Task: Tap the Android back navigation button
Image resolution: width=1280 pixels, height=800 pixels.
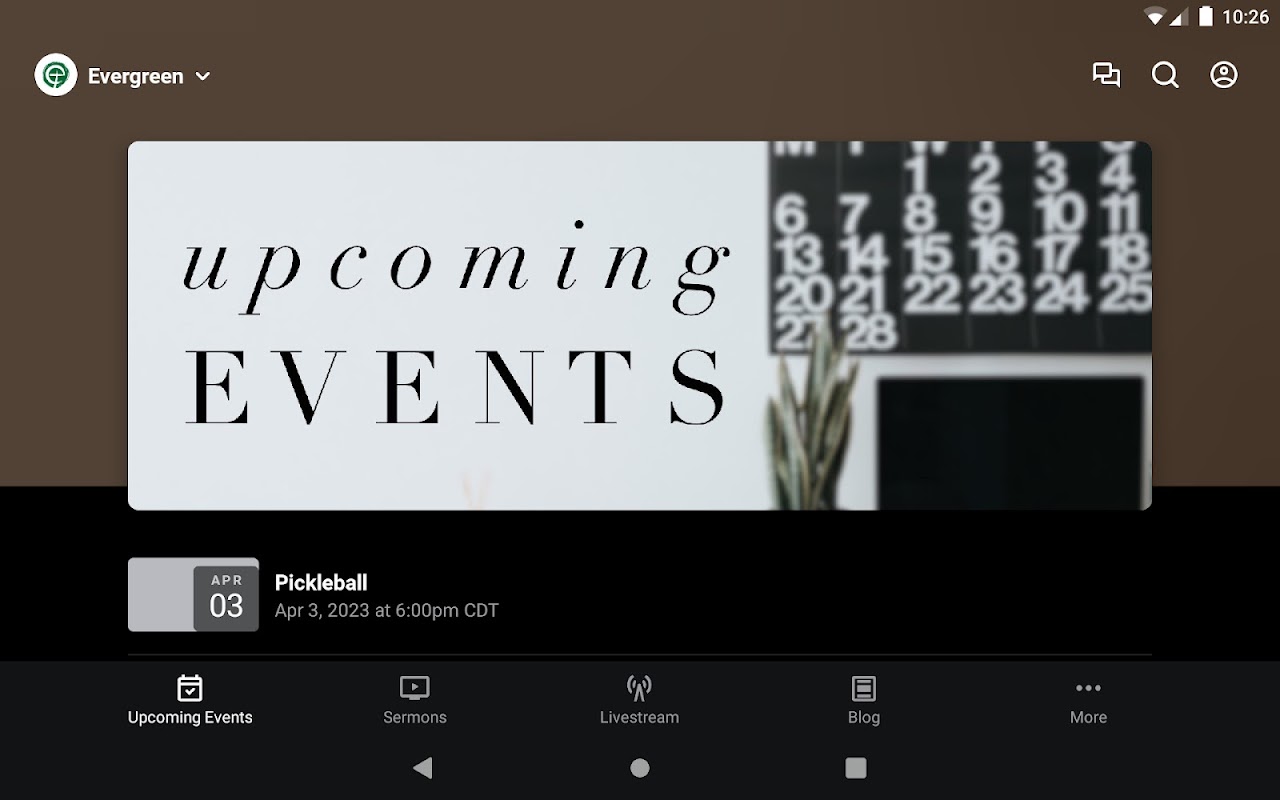Action: tap(423, 768)
